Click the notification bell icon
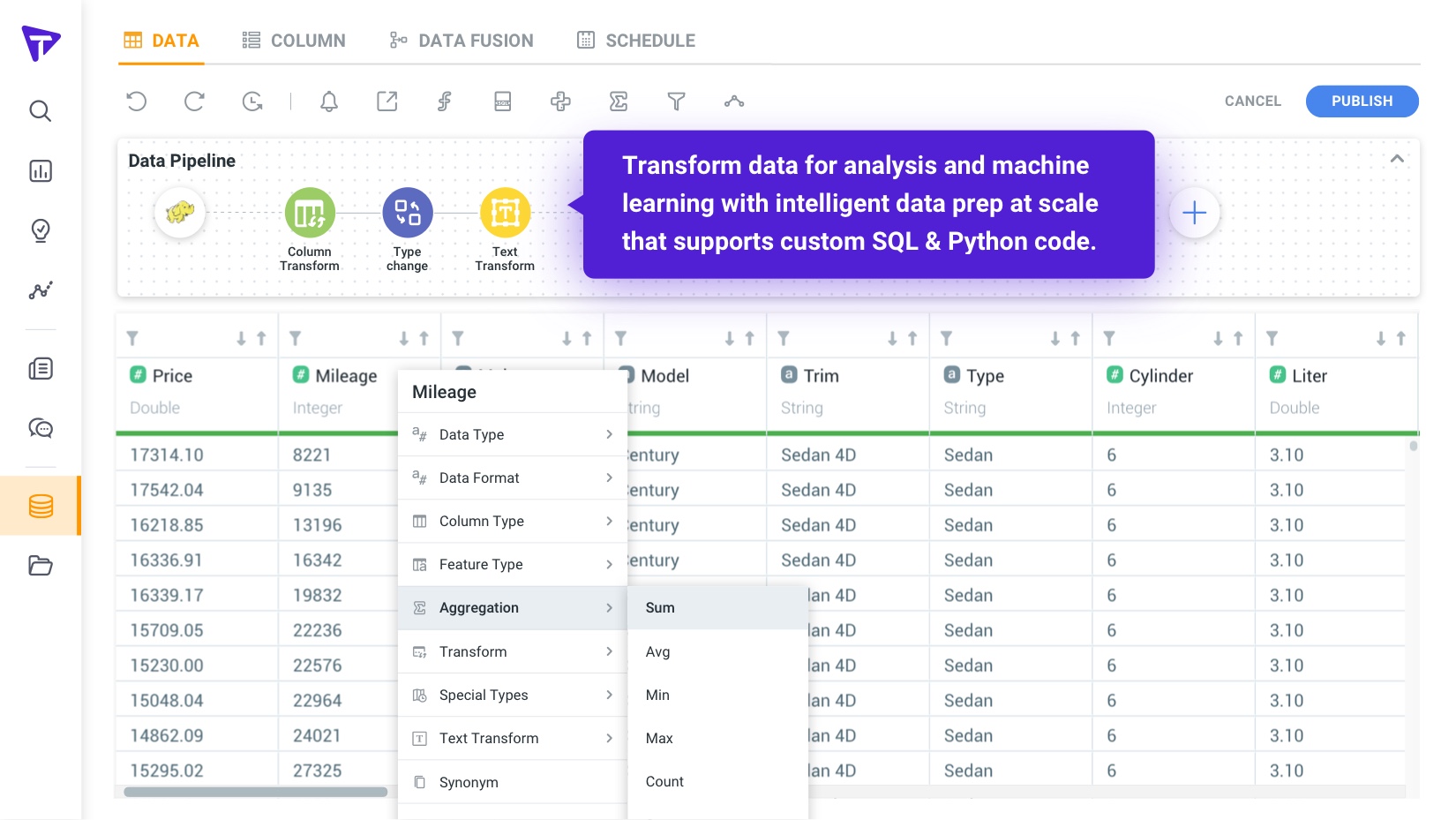Screen dimensions: 1456x820 [x=329, y=102]
